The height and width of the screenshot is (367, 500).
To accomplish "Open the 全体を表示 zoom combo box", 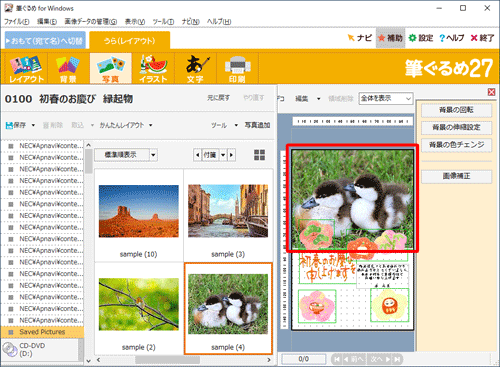I will tap(386, 98).
